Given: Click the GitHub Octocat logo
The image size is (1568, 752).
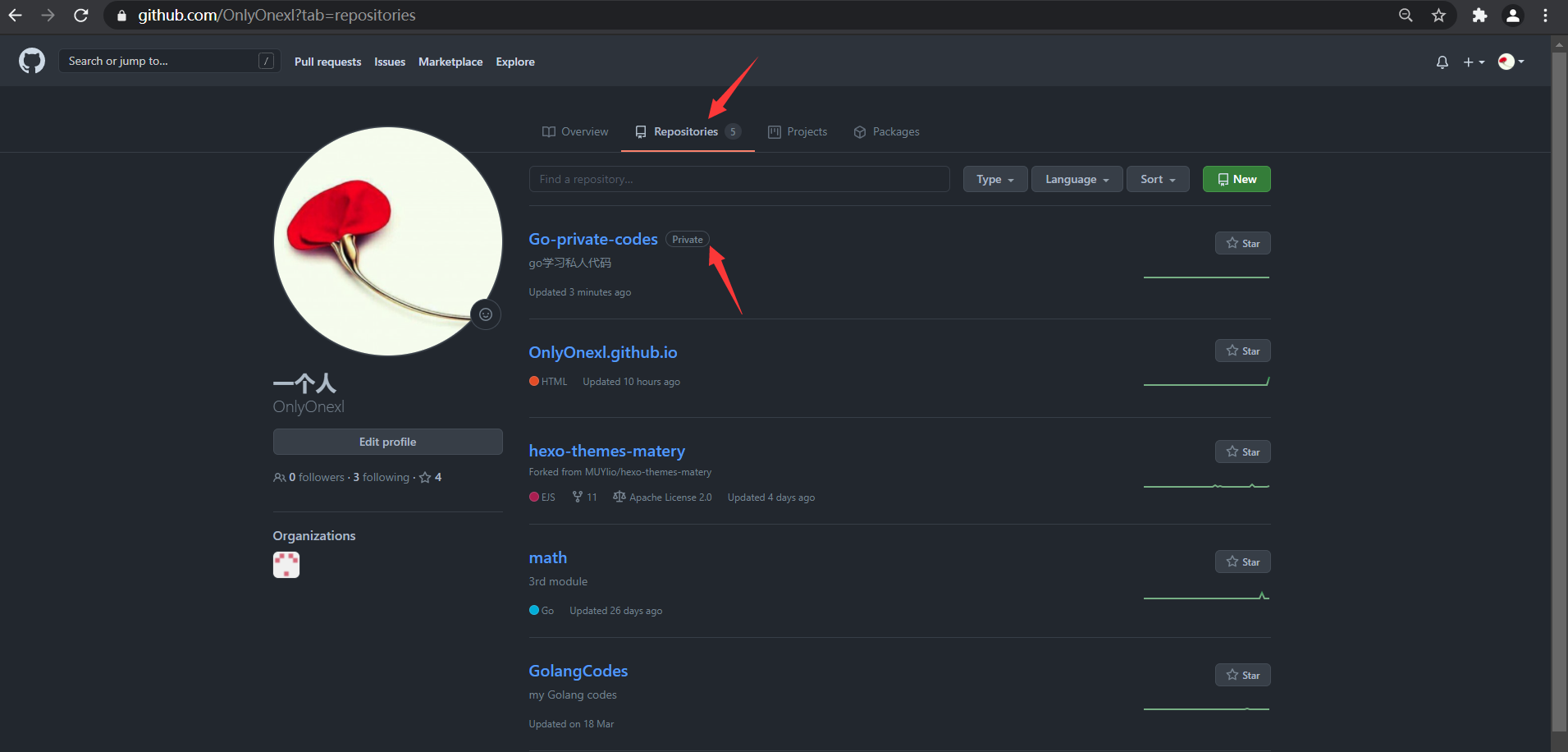Looking at the screenshot, I should tap(32, 61).
